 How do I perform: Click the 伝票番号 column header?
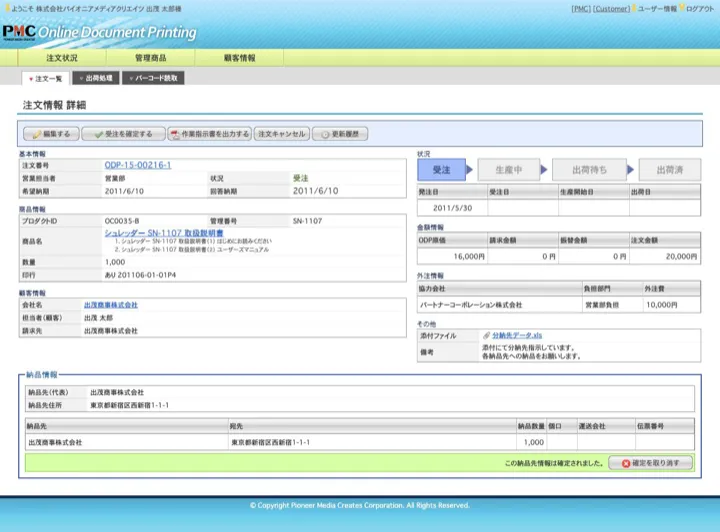point(664,426)
